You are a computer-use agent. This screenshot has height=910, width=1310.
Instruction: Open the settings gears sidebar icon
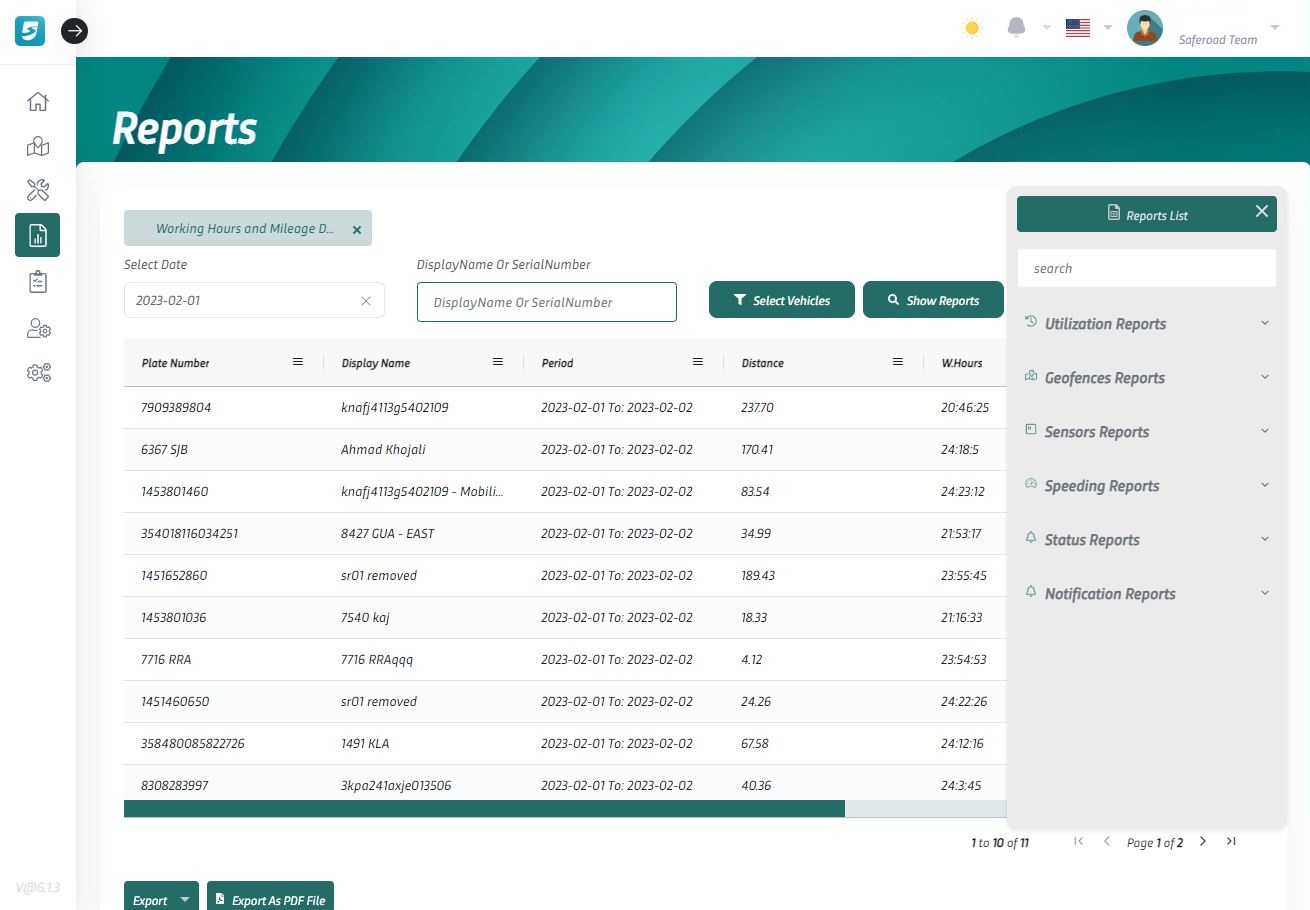point(38,373)
